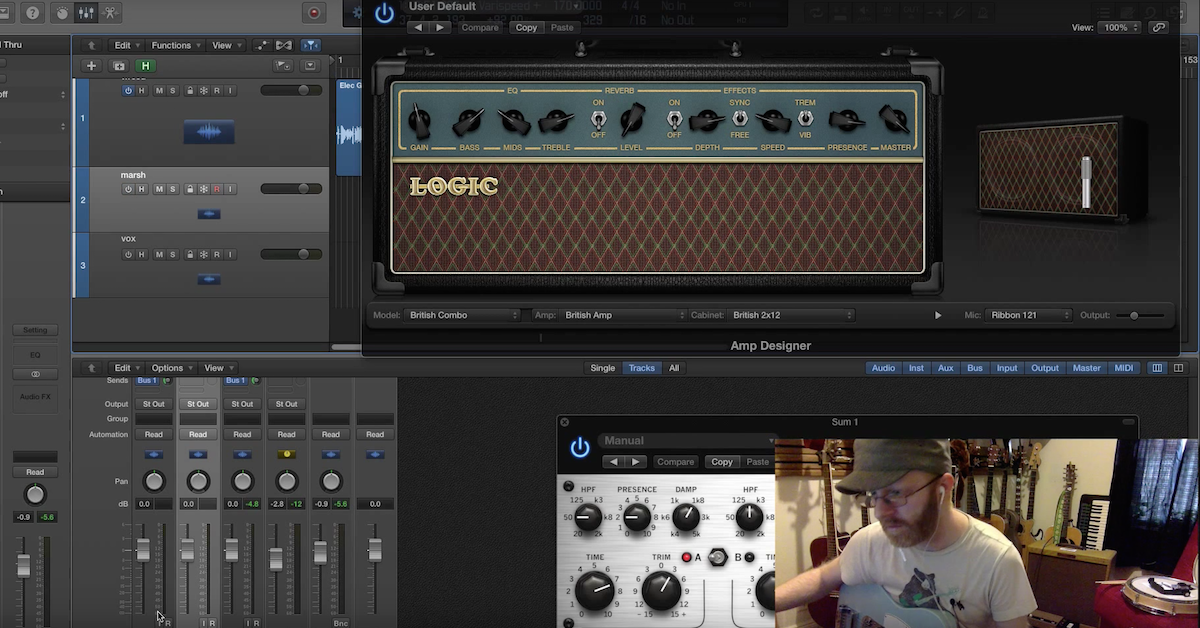
Task: Open the Mic Ribbon 121 dropdown
Action: 1029,315
